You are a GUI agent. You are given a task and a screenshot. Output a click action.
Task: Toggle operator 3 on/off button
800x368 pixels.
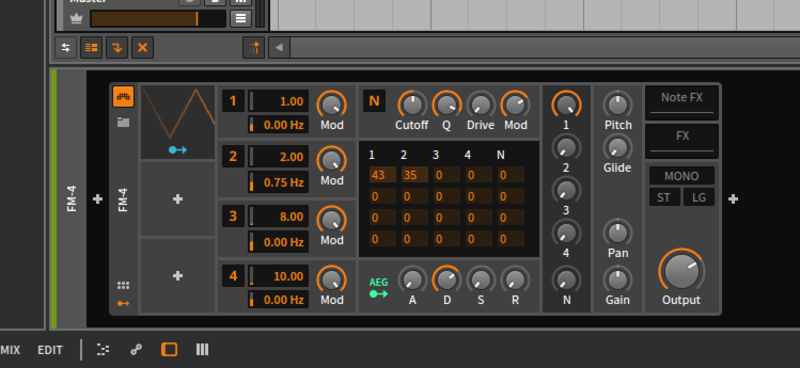click(233, 216)
